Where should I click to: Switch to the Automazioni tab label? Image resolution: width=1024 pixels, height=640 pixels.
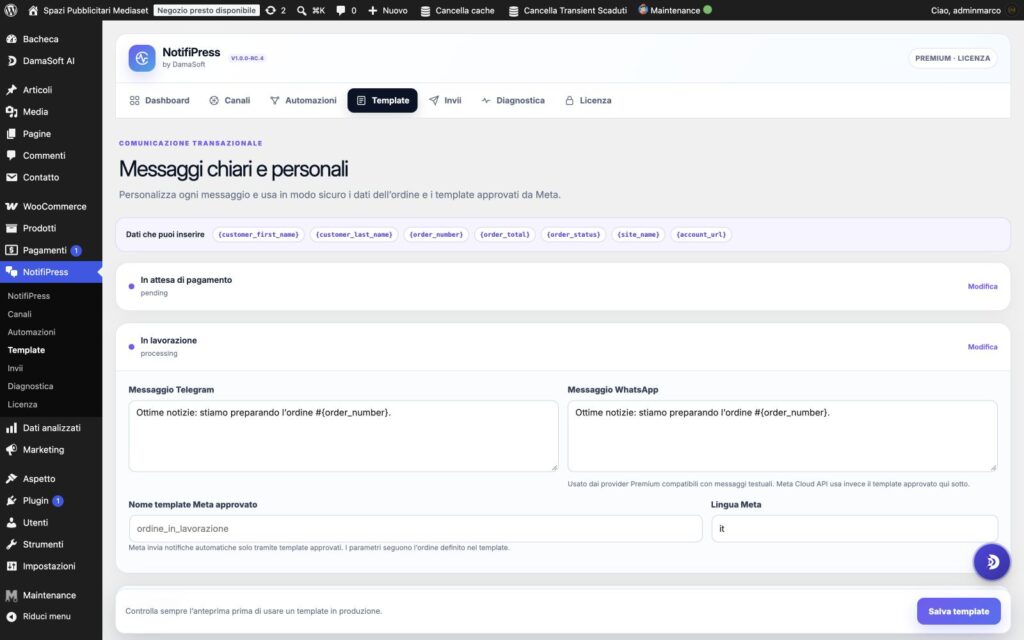(311, 101)
